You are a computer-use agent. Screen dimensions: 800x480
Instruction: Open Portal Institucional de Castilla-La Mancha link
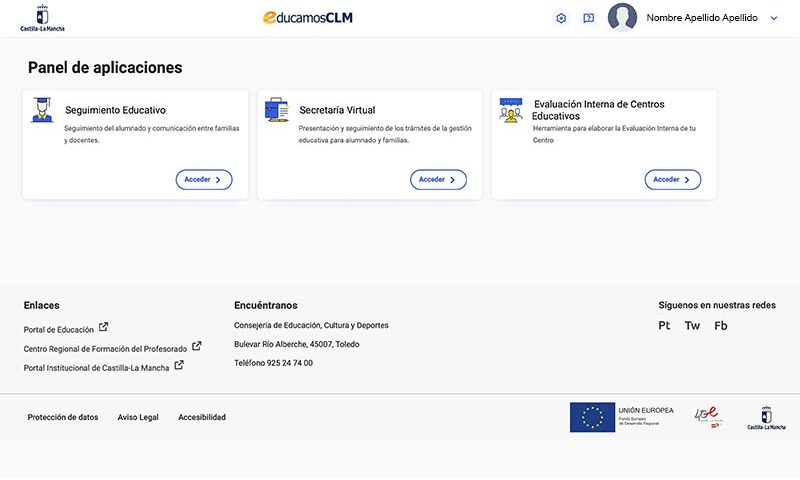pyautogui.click(x=96, y=368)
